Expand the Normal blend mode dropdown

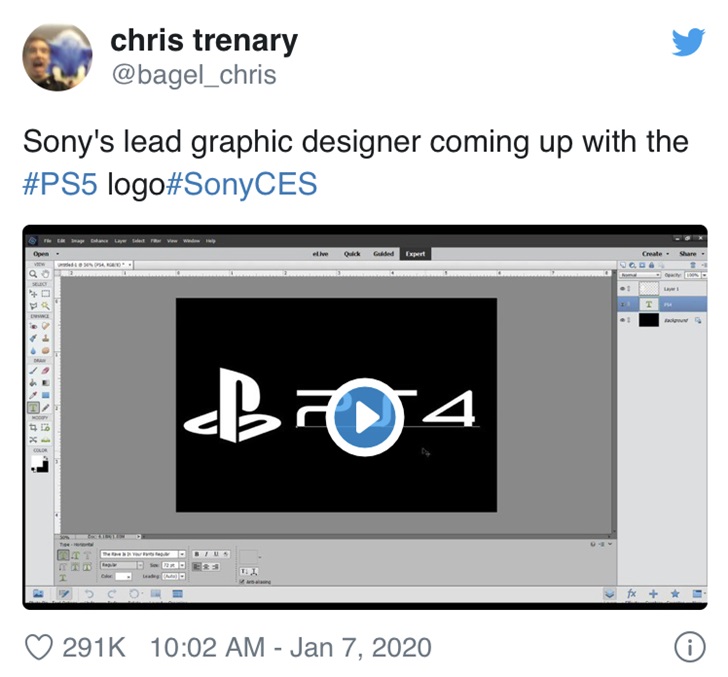click(x=641, y=275)
